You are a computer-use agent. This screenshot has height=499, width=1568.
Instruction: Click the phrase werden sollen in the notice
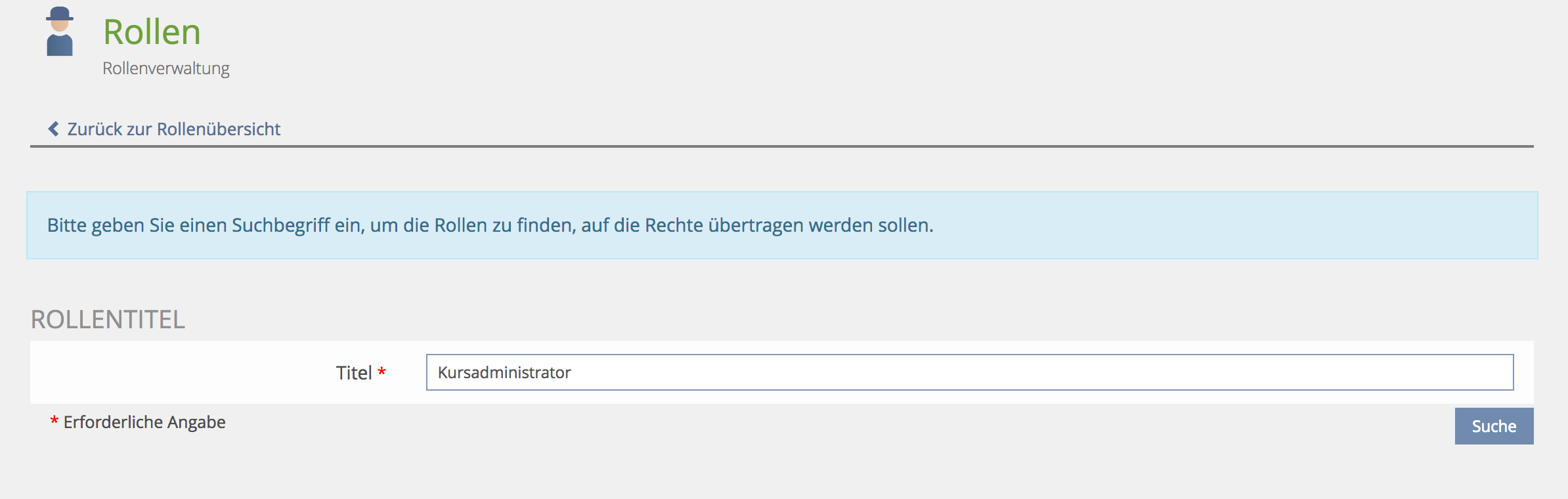click(871, 225)
